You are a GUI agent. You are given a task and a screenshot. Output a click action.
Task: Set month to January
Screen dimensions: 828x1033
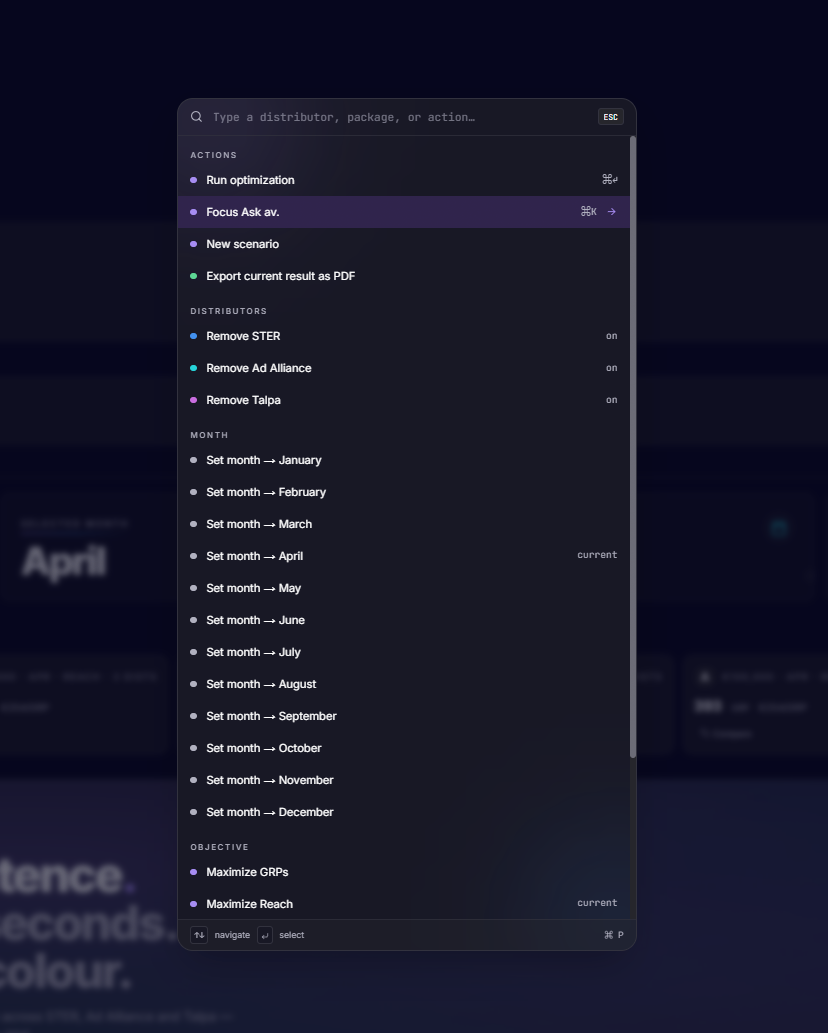pos(404,460)
